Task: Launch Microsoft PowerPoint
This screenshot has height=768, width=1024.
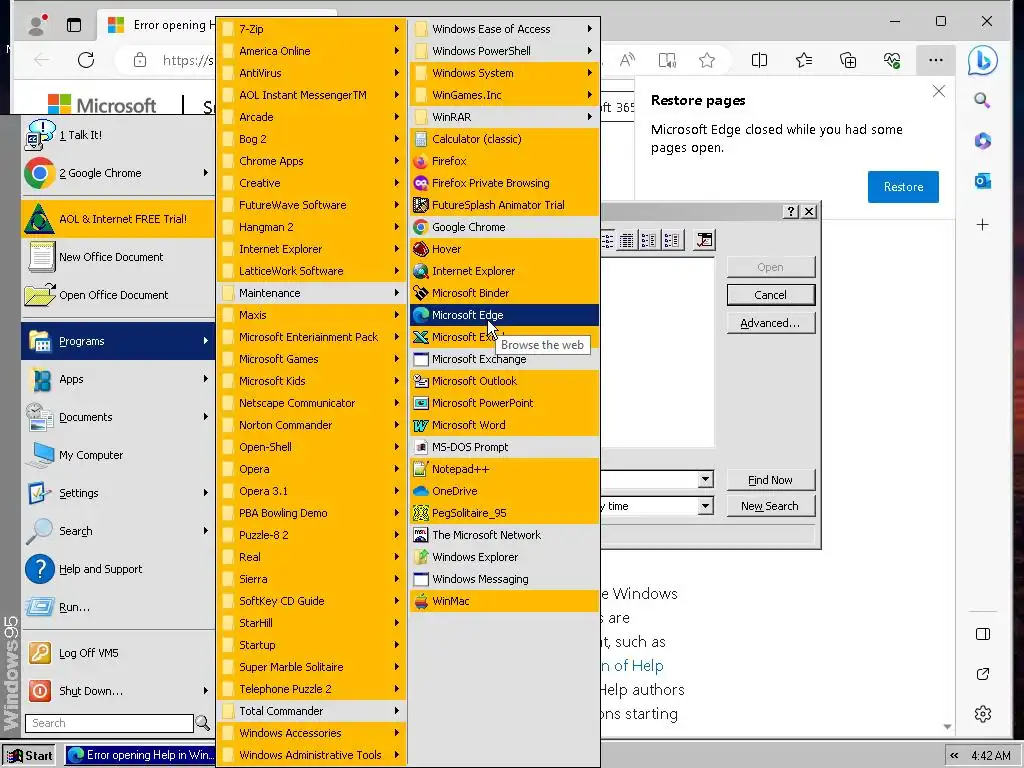Action: coord(504,403)
